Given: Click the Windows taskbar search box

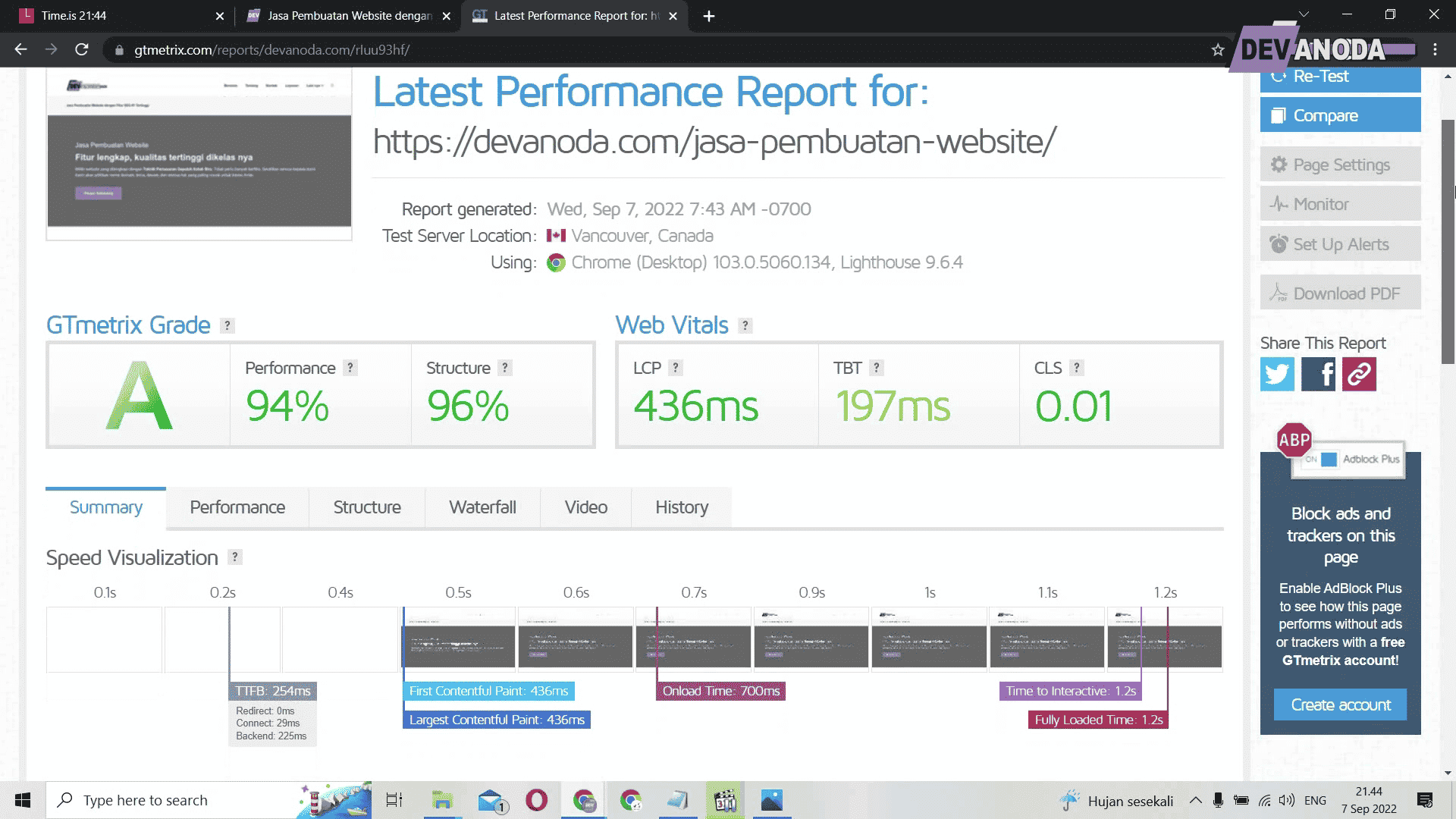Looking at the screenshot, I should (209, 800).
